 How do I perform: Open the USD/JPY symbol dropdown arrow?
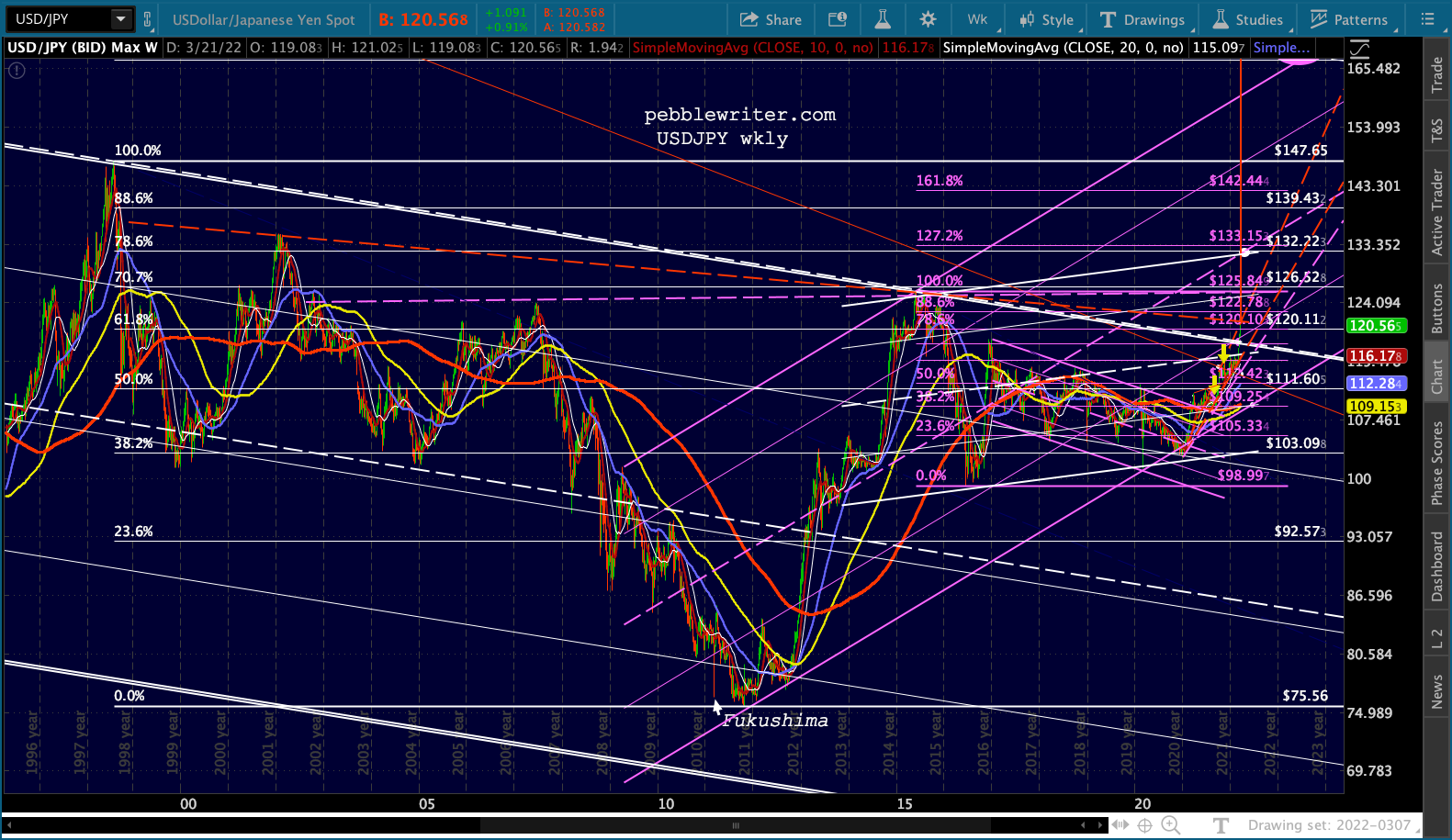point(121,18)
